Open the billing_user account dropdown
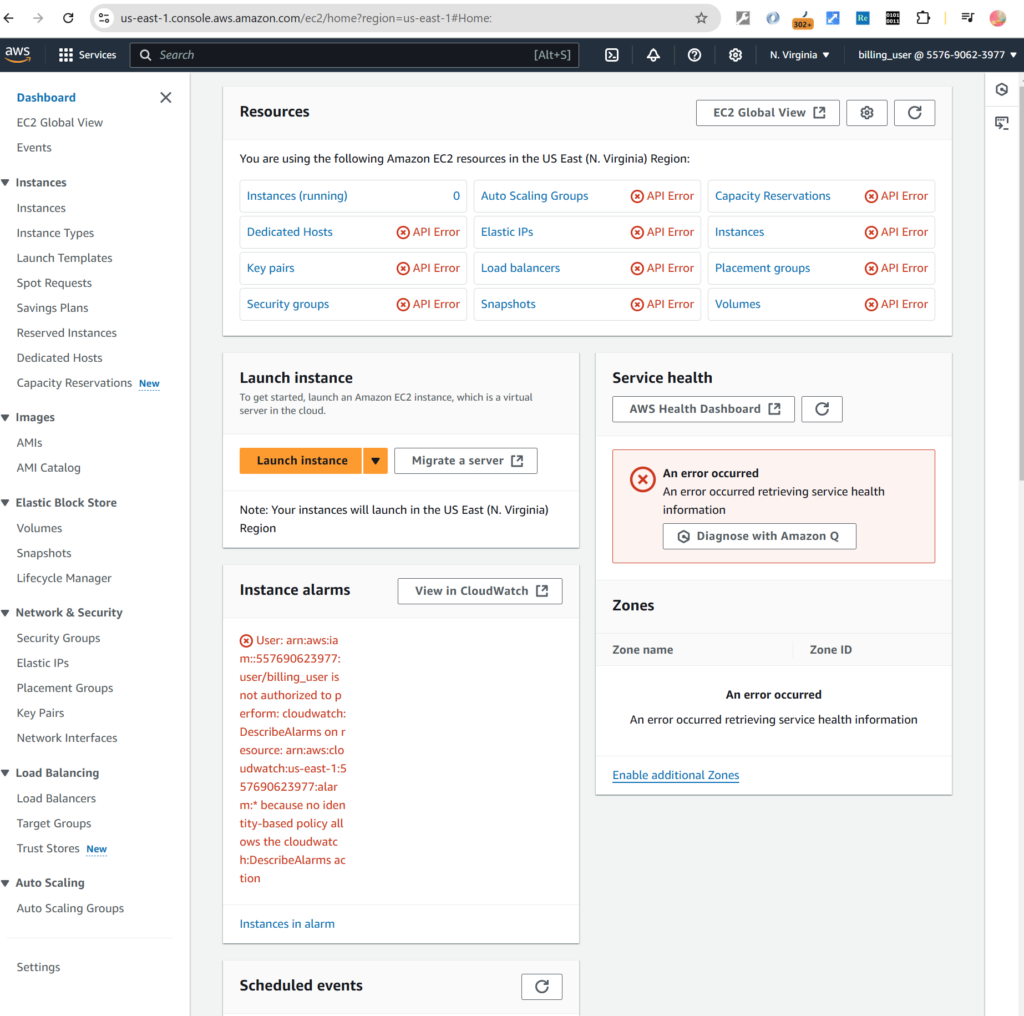Viewport: 1024px width, 1016px height. (937, 55)
